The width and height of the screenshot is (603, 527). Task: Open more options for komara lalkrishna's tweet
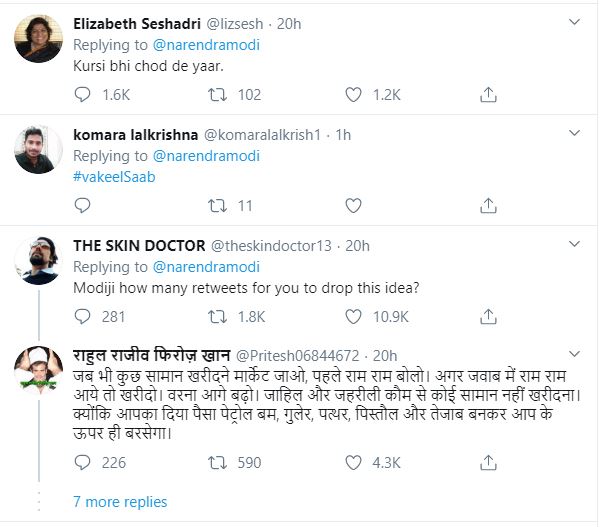[x=574, y=133]
